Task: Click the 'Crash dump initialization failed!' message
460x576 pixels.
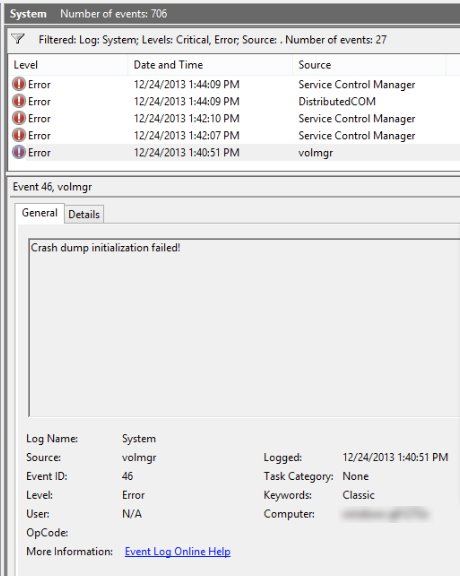Action: pos(105,248)
